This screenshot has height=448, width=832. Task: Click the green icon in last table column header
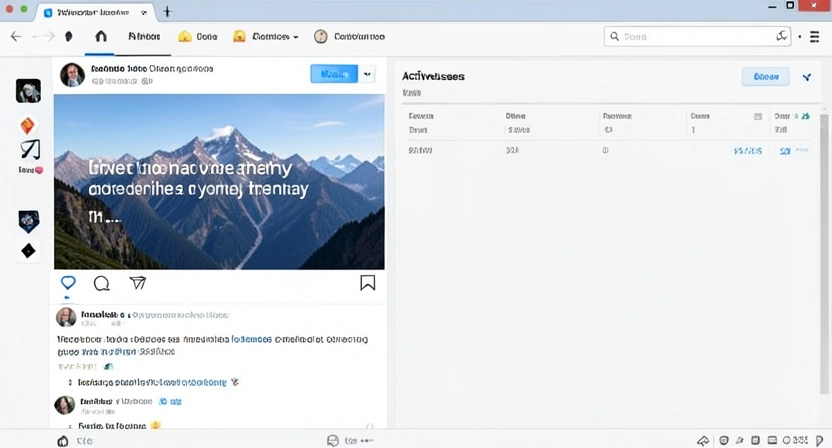pos(805,116)
